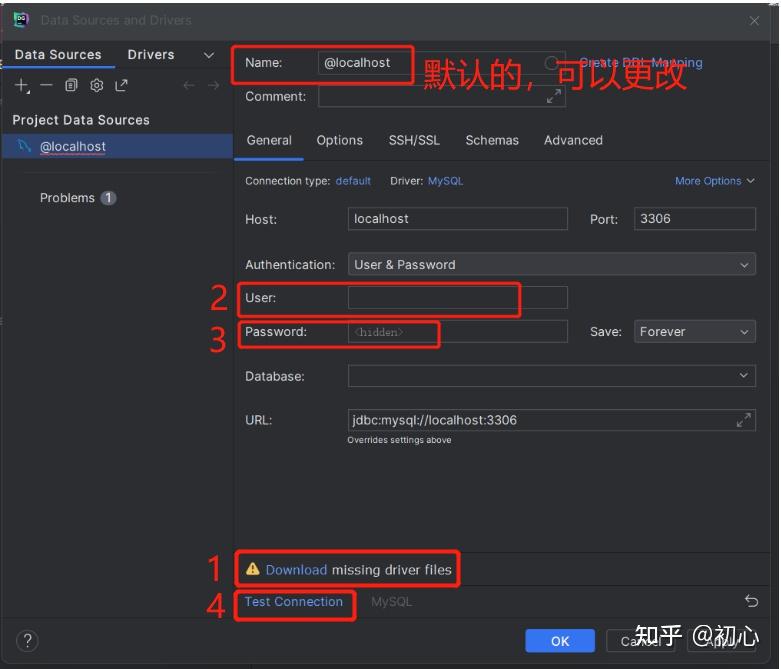Switch to the Schemas tab
The image size is (781, 669).
492,141
